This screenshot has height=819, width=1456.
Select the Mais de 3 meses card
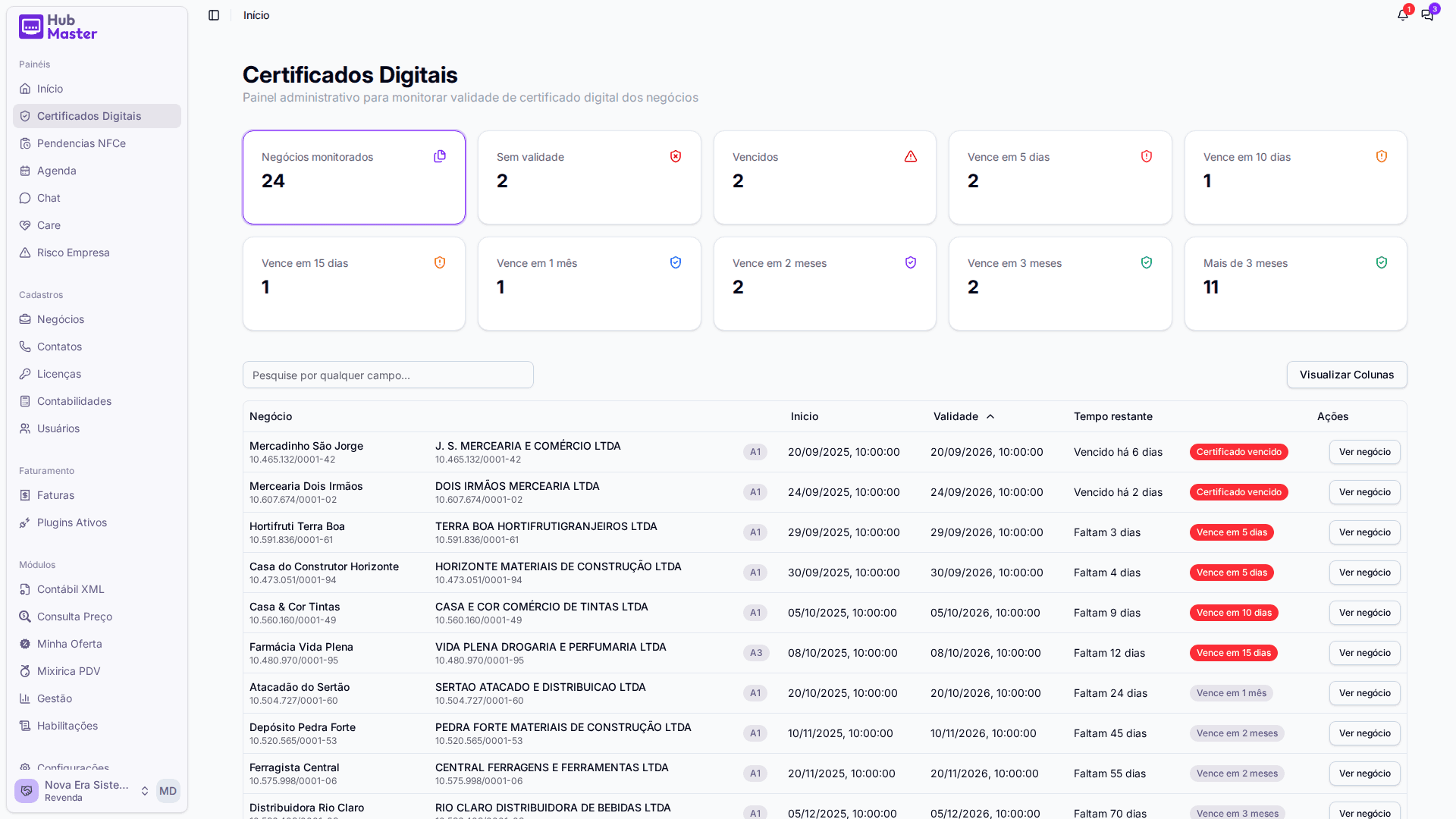tap(1295, 284)
